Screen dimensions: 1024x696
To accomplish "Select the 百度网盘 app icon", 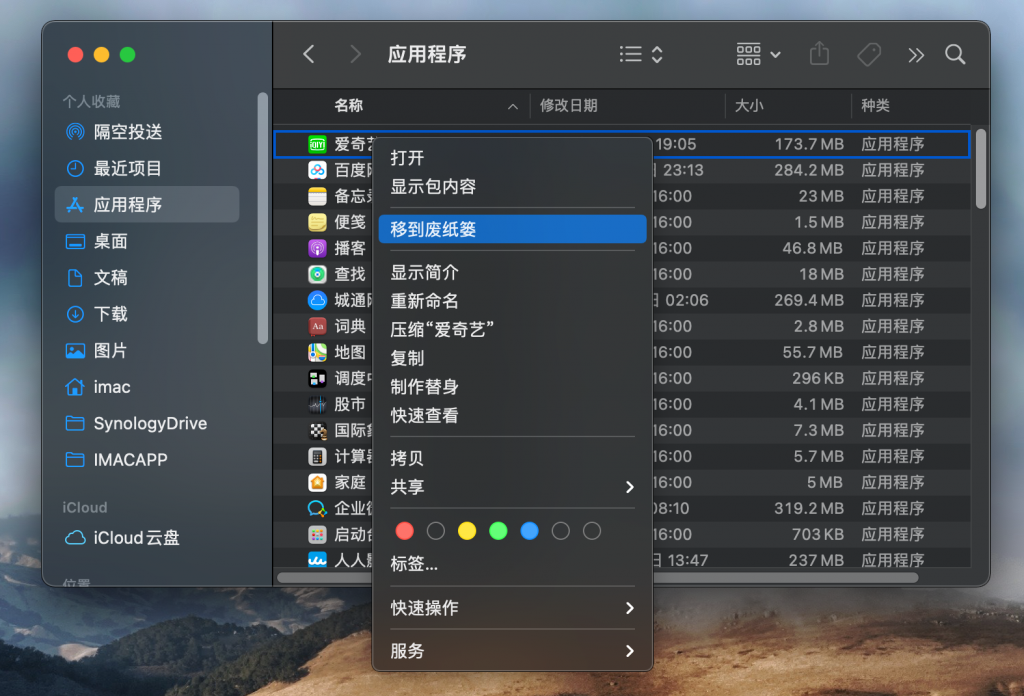I will pyautogui.click(x=317, y=170).
